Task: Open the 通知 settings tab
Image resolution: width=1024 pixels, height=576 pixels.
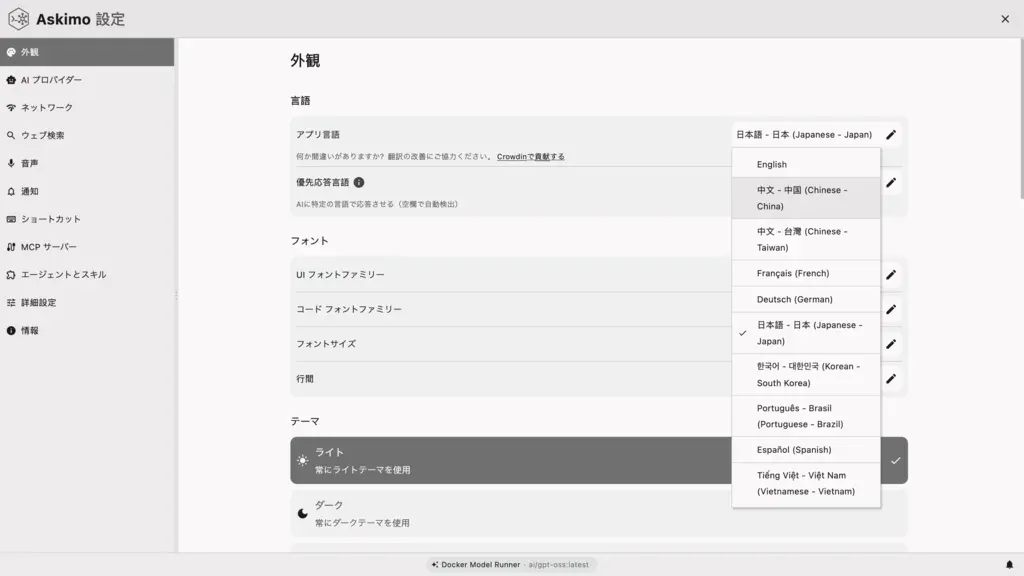Action: [87, 191]
